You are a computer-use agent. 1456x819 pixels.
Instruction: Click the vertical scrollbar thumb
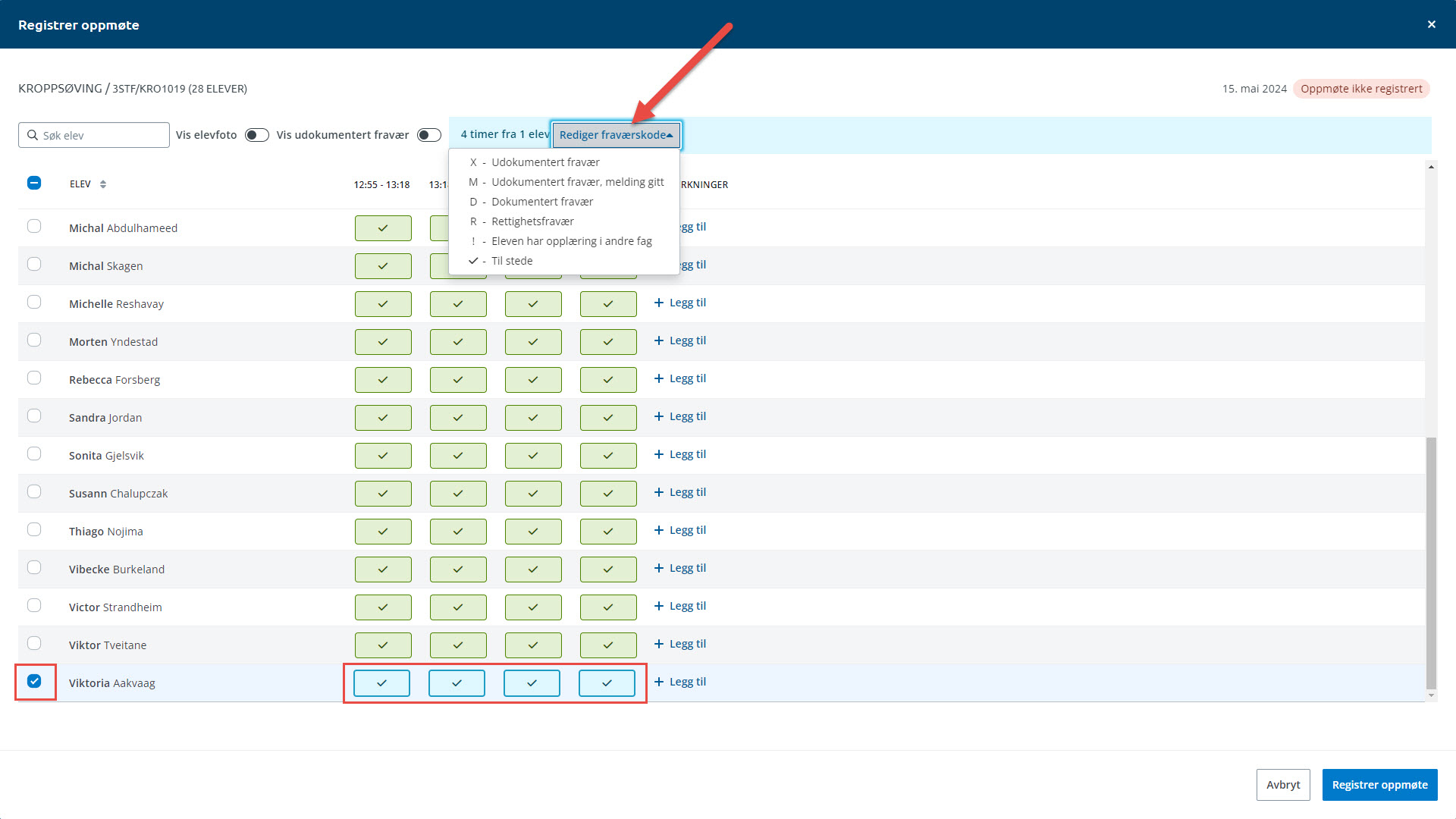coord(1431,563)
